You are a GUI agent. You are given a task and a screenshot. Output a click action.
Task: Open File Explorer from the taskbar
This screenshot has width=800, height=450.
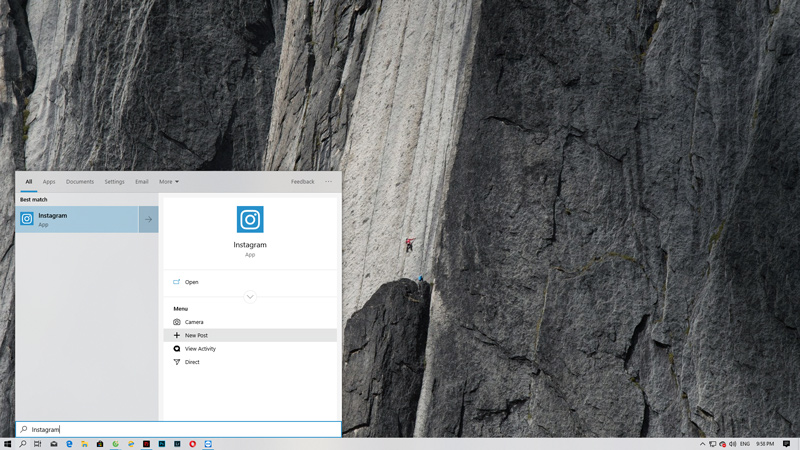[84, 443]
